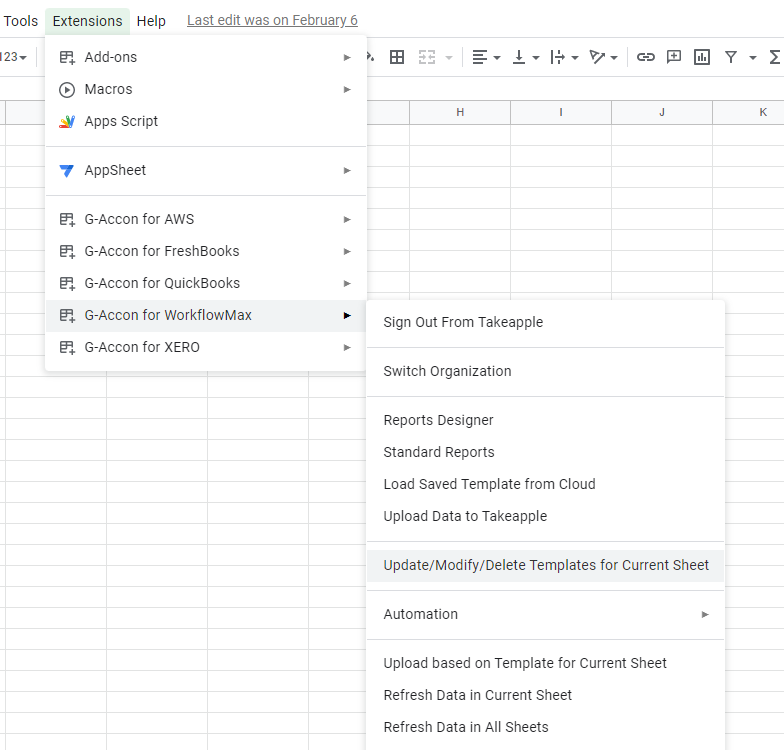This screenshot has width=784, height=750.
Task: Select Load Saved Template from Cloud
Action: click(546, 484)
